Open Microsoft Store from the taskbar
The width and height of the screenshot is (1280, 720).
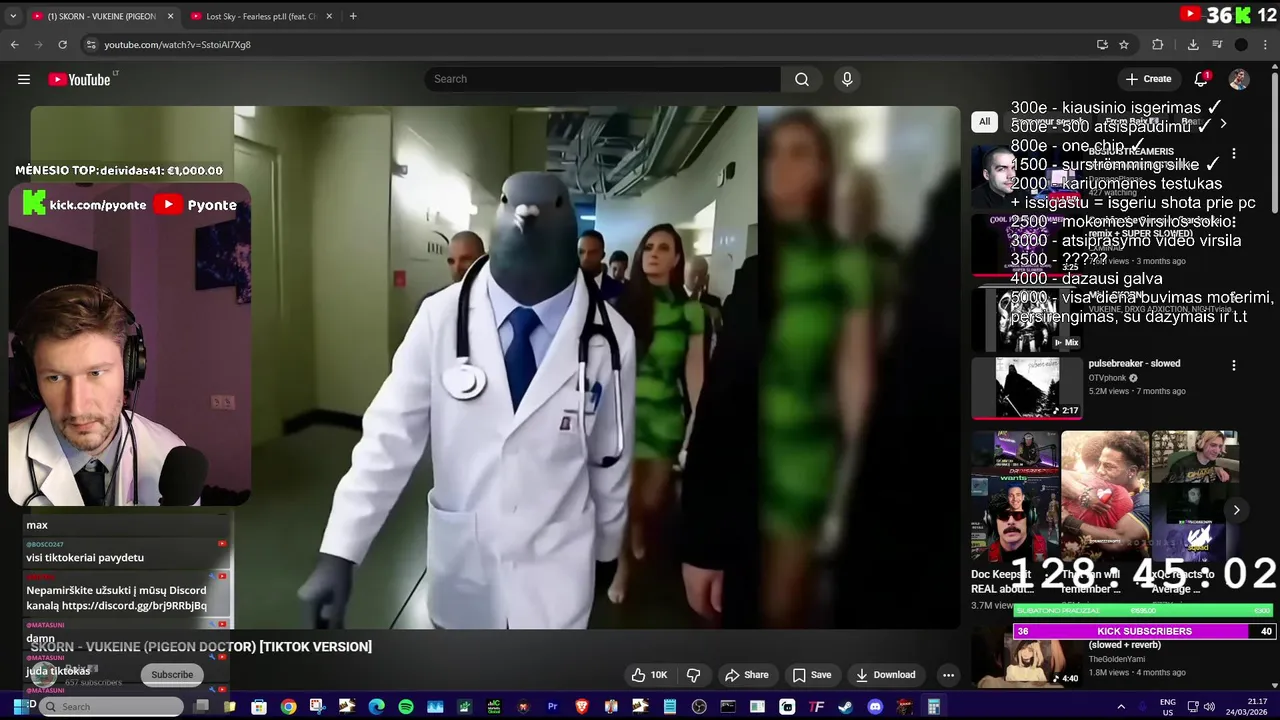click(x=259, y=707)
